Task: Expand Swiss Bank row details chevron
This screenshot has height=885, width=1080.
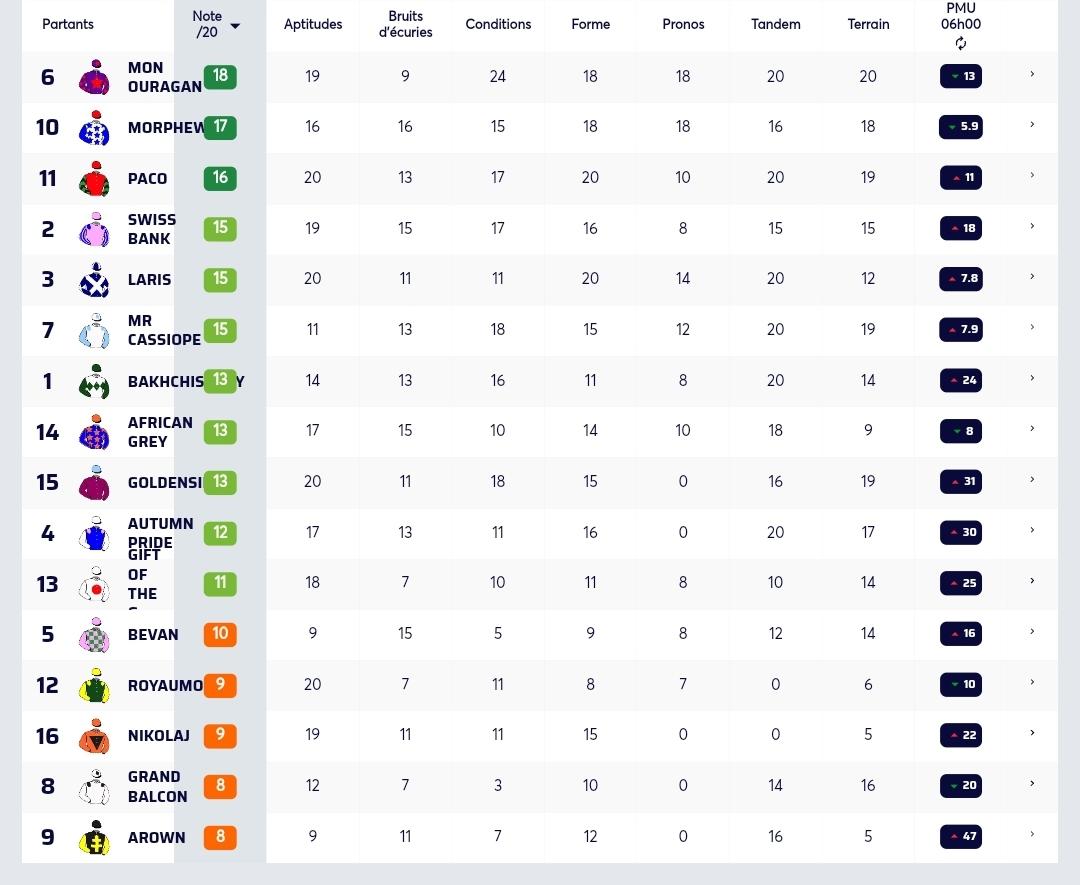Action: point(1032,226)
